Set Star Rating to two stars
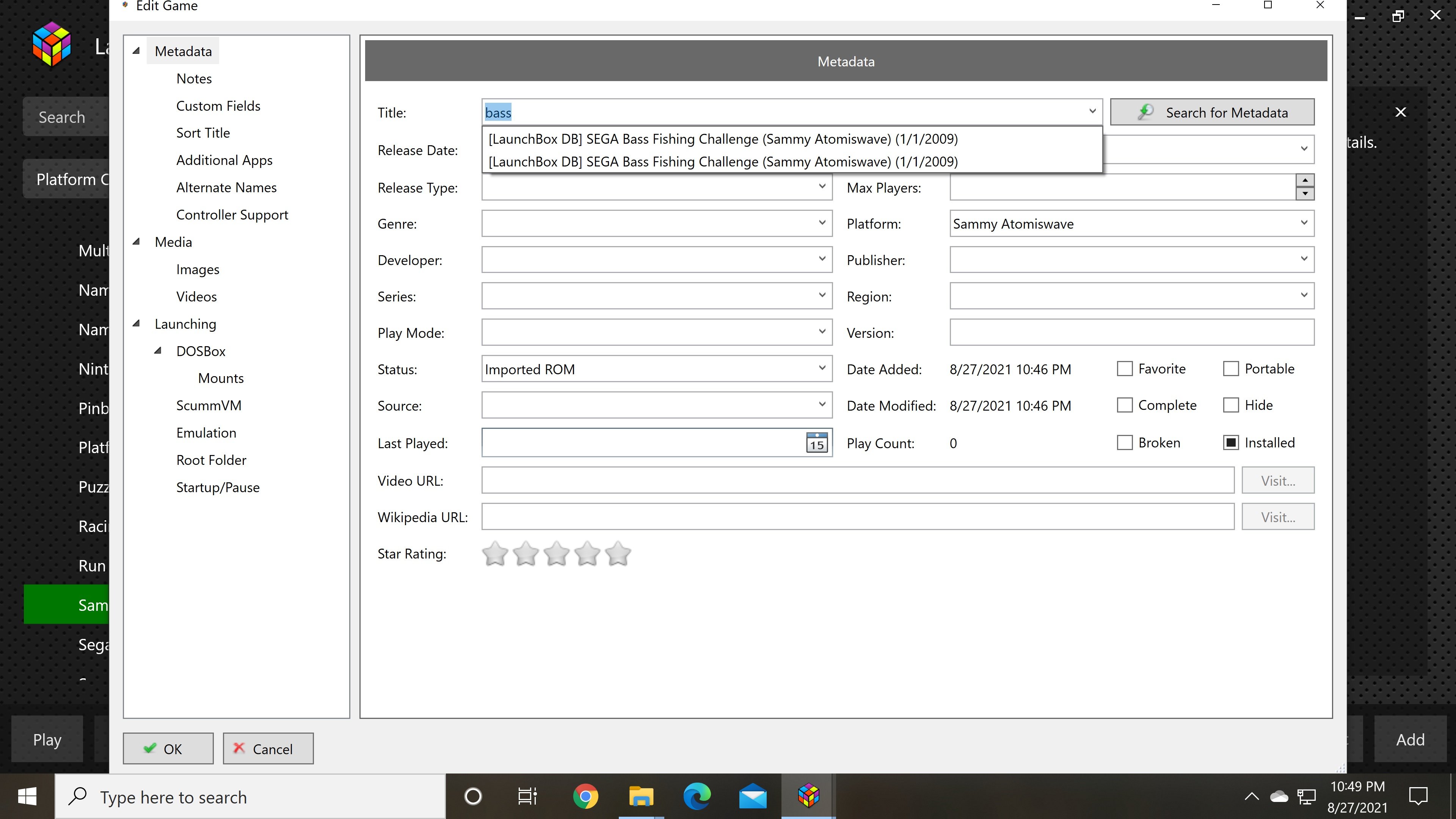The height and width of the screenshot is (819, 1456). pyautogui.click(x=526, y=553)
